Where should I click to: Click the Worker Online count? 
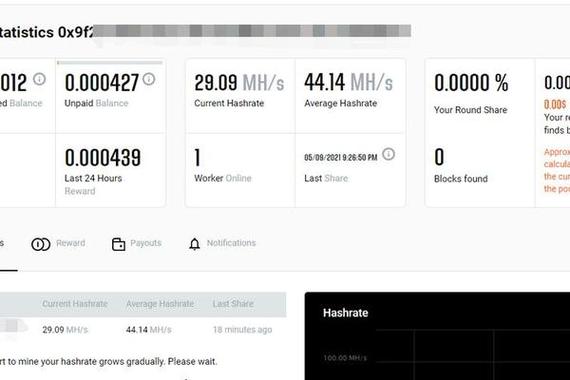pyautogui.click(x=197, y=157)
